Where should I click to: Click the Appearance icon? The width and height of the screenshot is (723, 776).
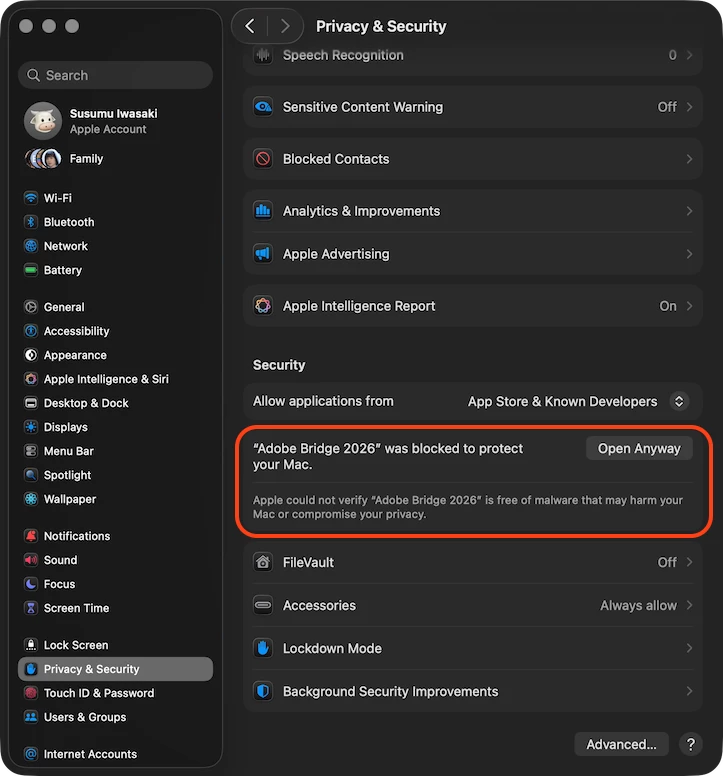click(31, 355)
